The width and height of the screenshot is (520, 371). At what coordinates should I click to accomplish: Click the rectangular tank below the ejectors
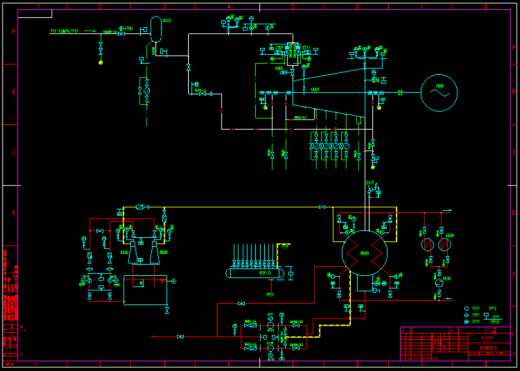tap(145, 290)
